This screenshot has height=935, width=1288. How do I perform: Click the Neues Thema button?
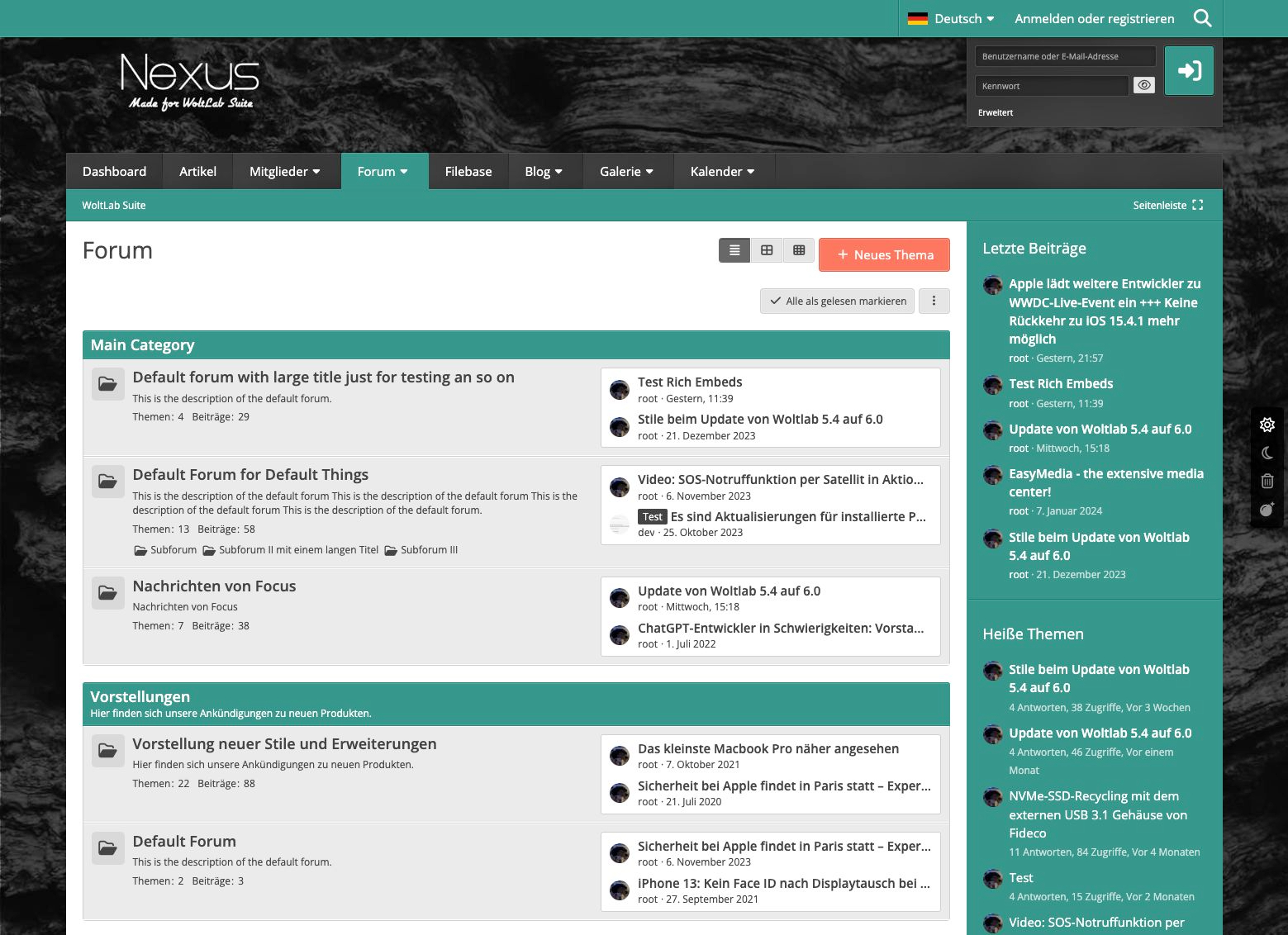tap(884, 254)
